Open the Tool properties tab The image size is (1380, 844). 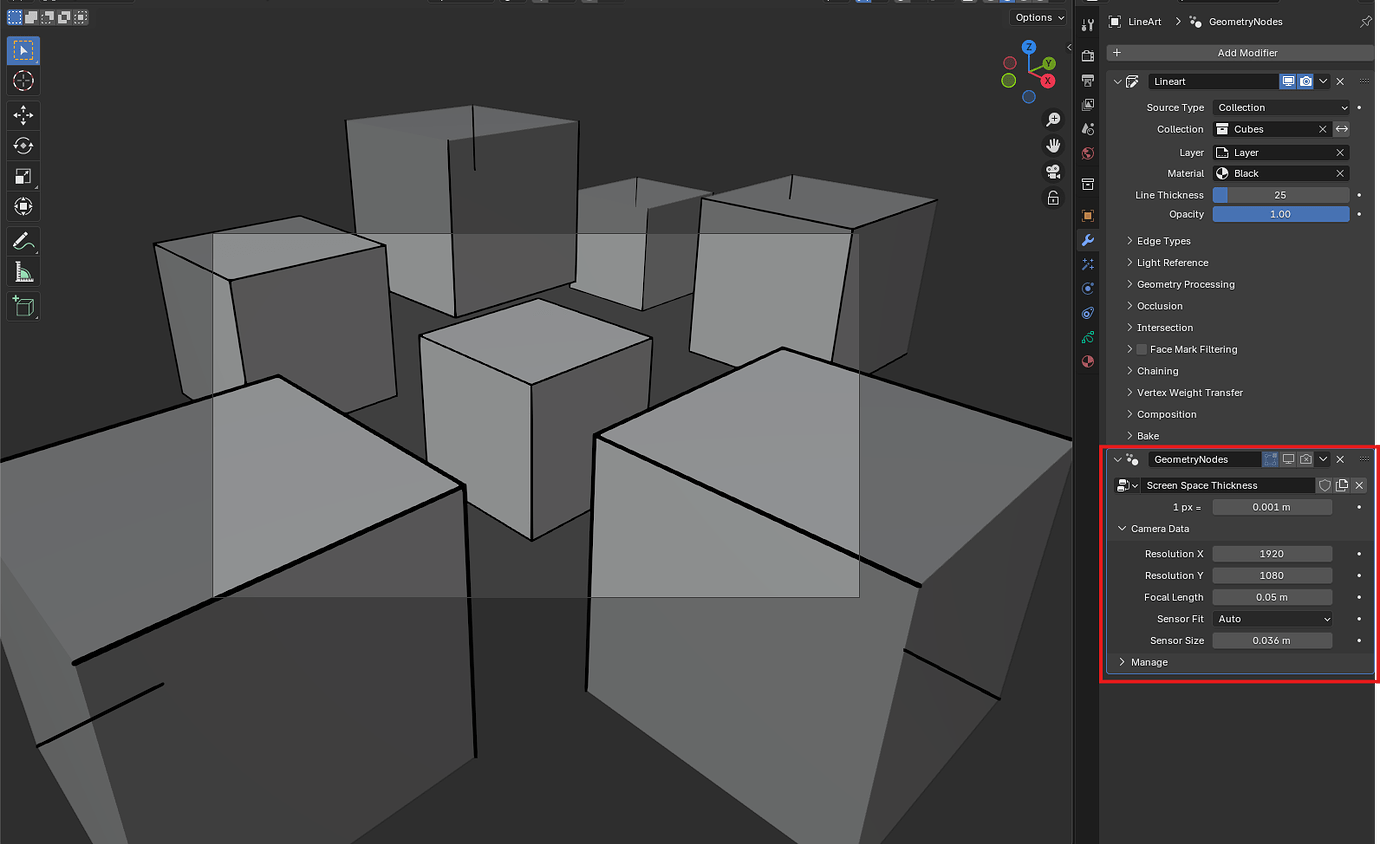[1088, 25]
